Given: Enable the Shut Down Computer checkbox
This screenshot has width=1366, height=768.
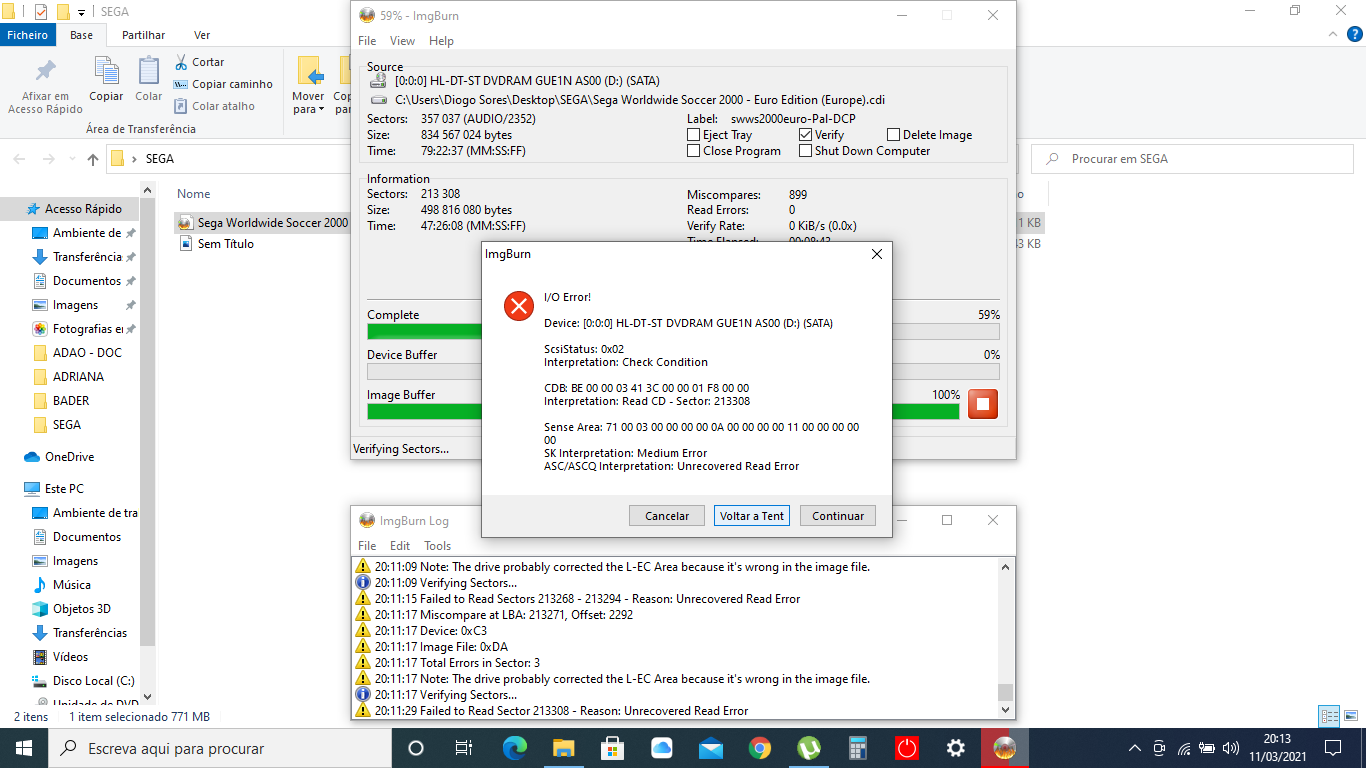Looking at the screenshot, I should [x=806, y=151].
